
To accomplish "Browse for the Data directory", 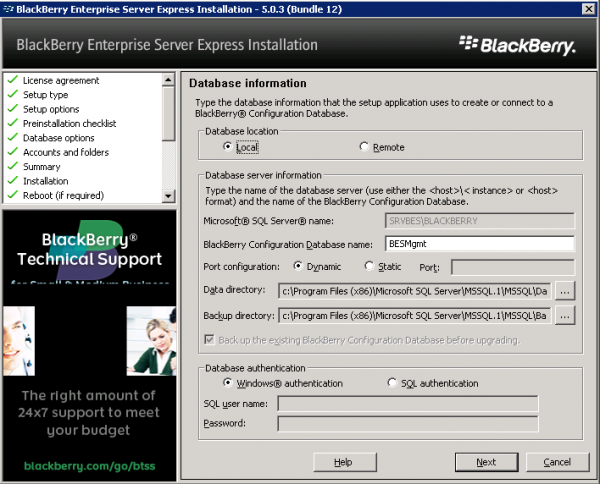I will click(x=565, y=292).
